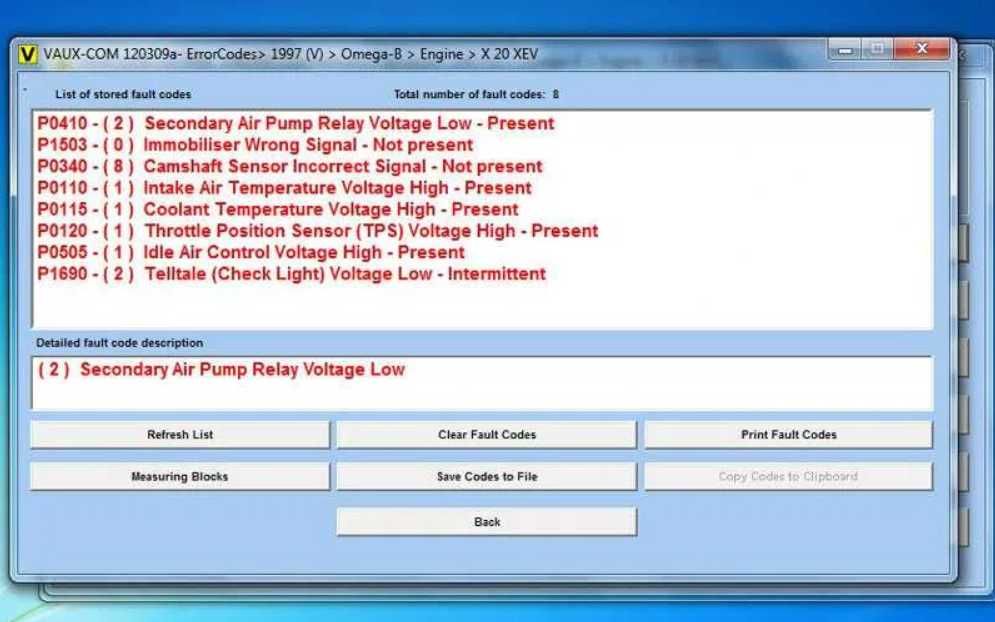Viewport: 995px width, 622px height.
Task: Click the maximize window button
Action: [878, 50]
